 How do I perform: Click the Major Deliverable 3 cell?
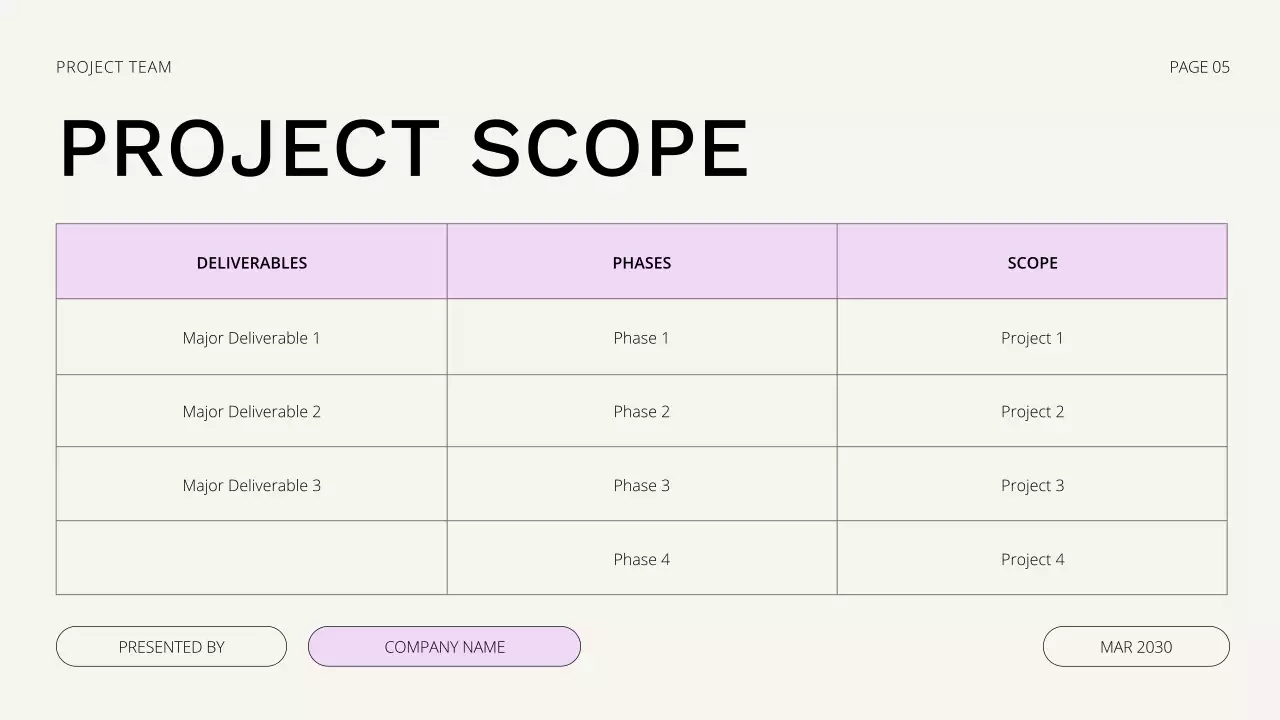(x=252, y=486)
